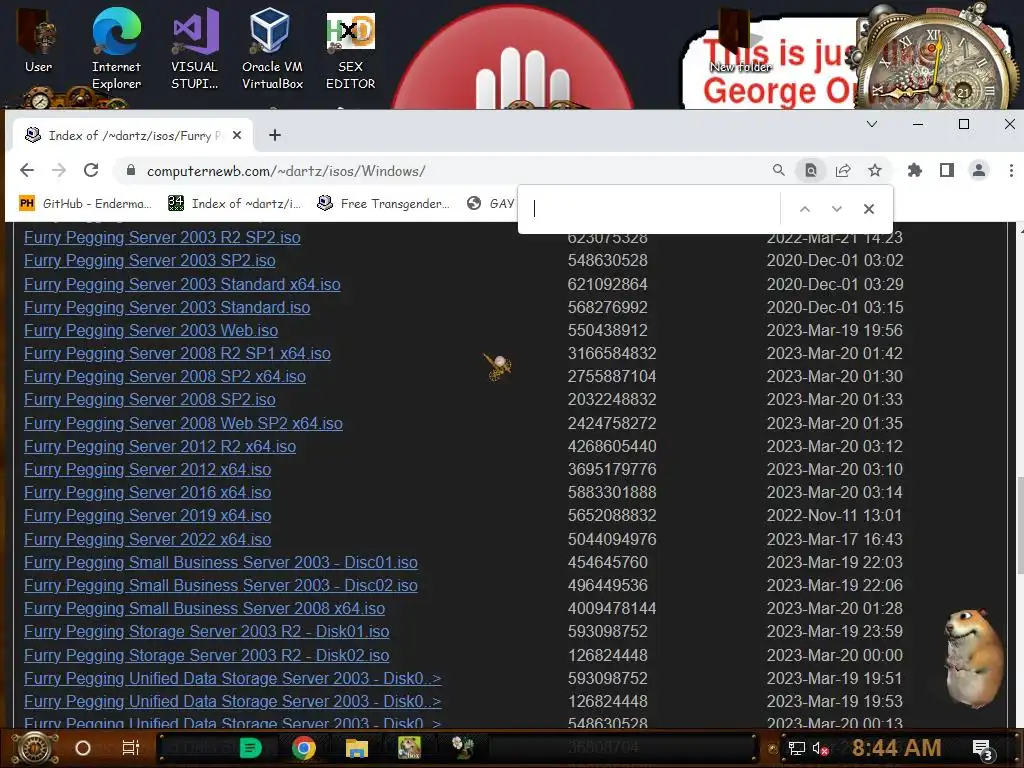The image size is (1024, 768).
Task: Open Server 2008 Web SP2 x64.iso
Action: [184, 423]
